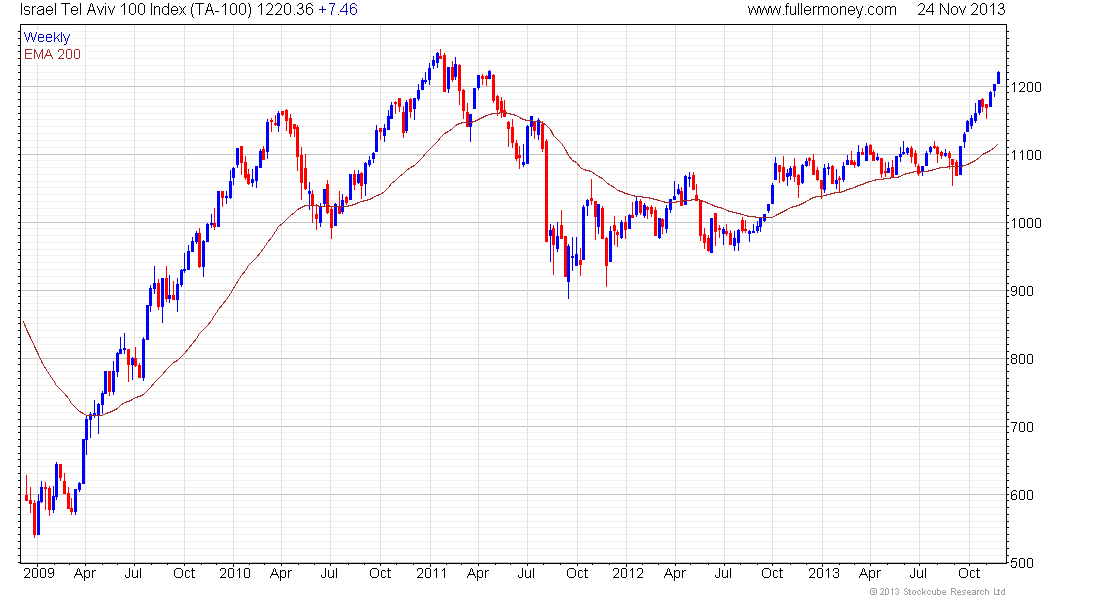Click the right end of the EMA 200 line
The width and height of the screenshot is (1100, 600).
click(x=997, y=145)
